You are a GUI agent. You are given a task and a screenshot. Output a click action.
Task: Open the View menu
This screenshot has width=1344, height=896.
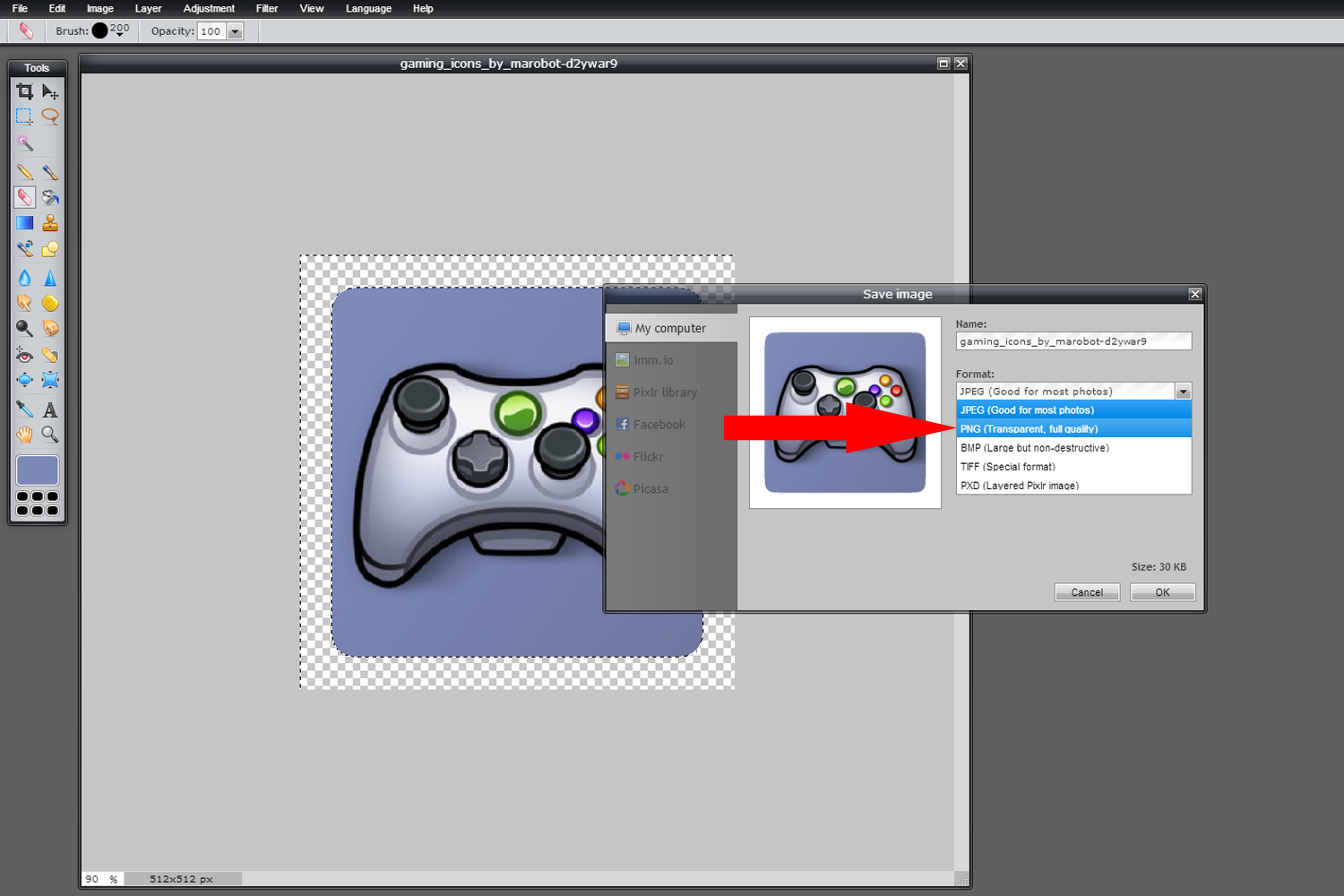pos(312,9)
